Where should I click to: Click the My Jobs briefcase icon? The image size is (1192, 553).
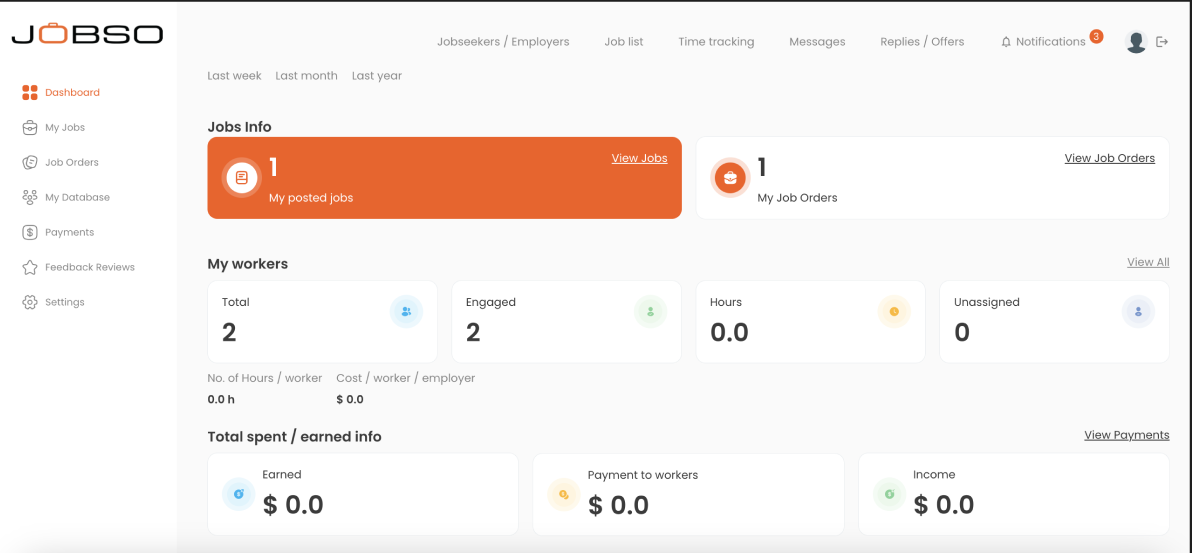coord(30,128)
